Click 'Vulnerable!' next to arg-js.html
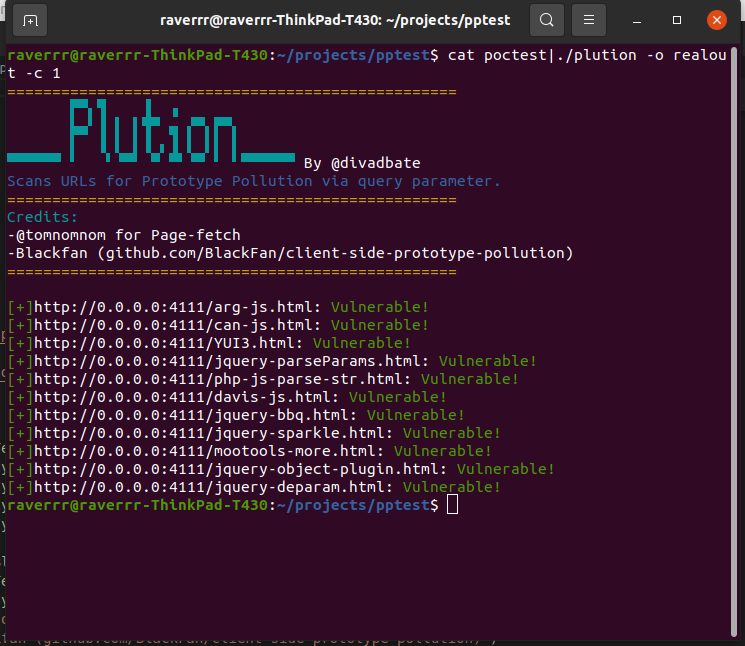 380,307
